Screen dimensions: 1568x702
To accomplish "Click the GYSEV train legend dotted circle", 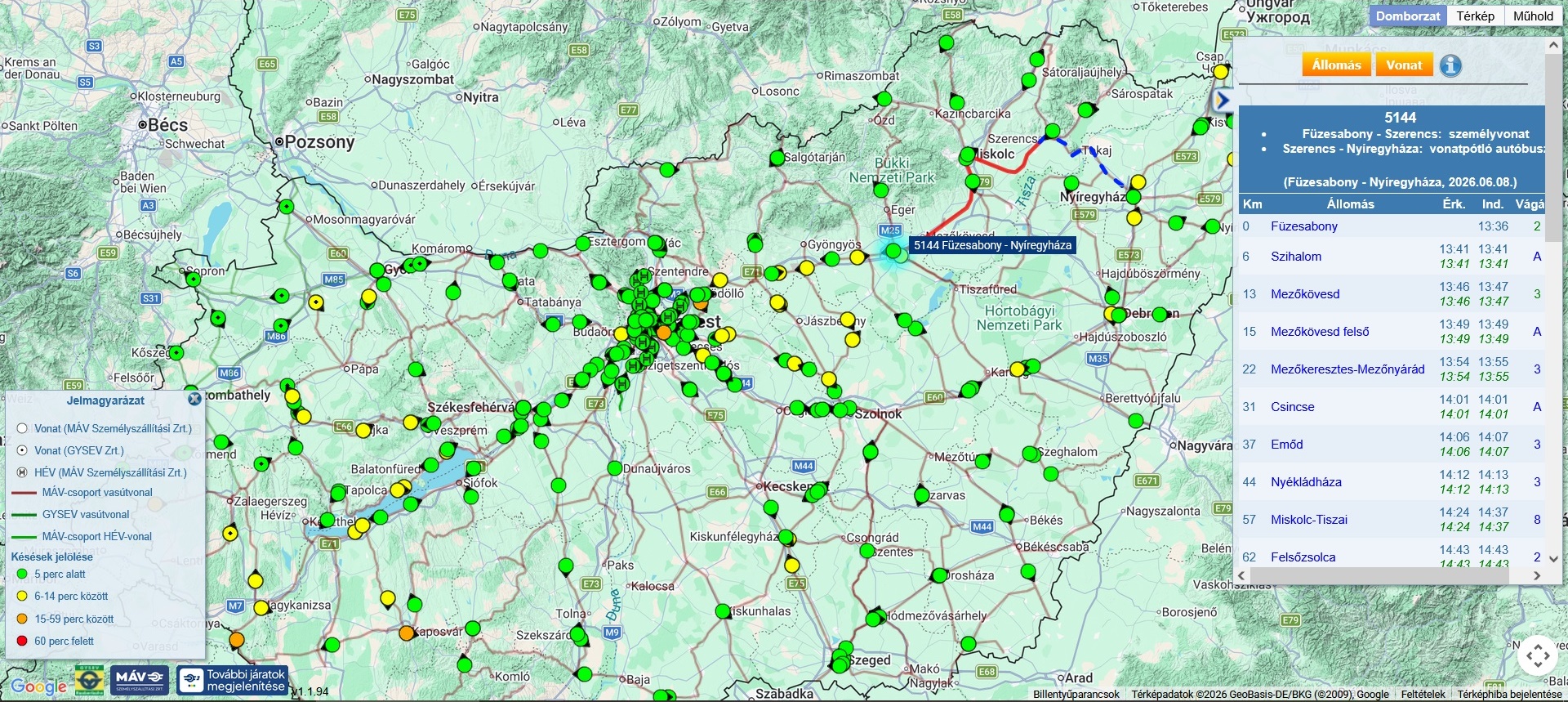I will tap(22, 450).
